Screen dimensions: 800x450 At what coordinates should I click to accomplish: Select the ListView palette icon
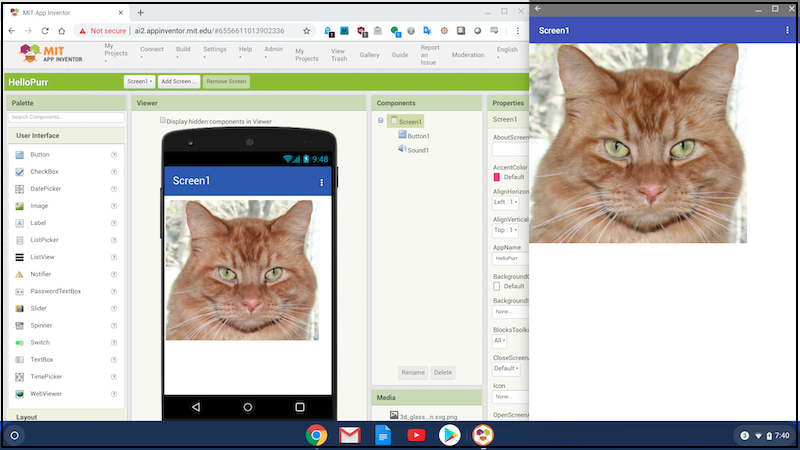coord(19,257)
